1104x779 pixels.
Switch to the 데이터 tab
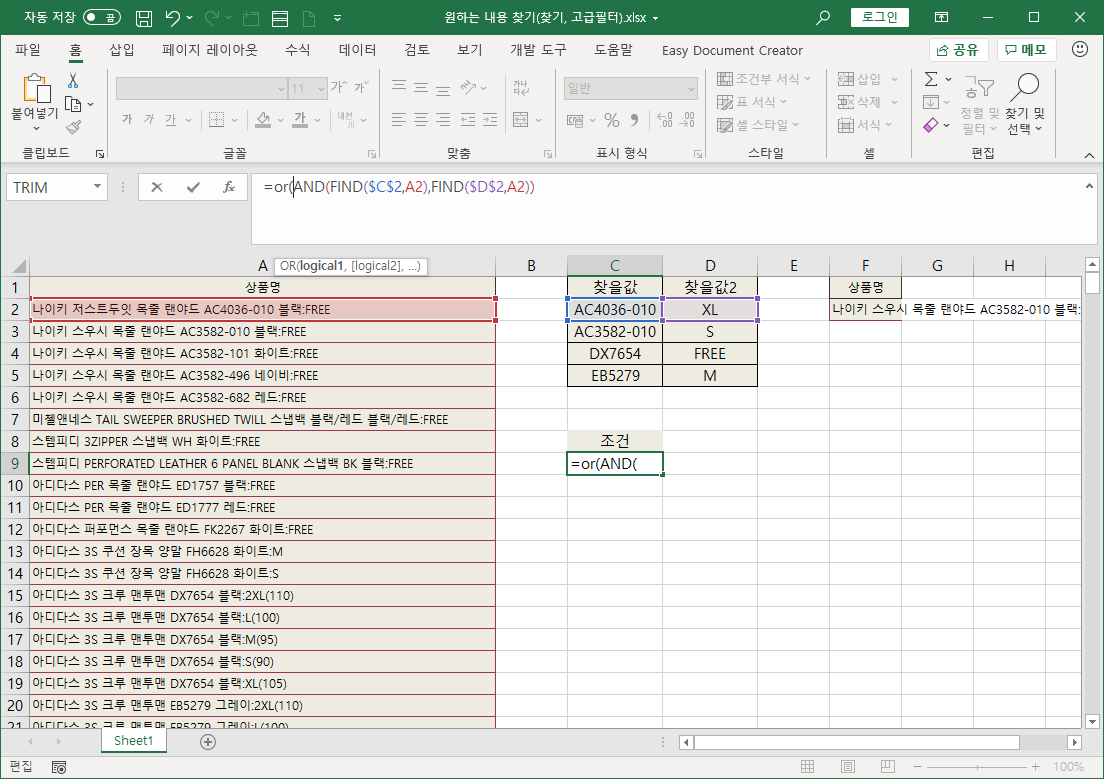(x=357, y=50)
